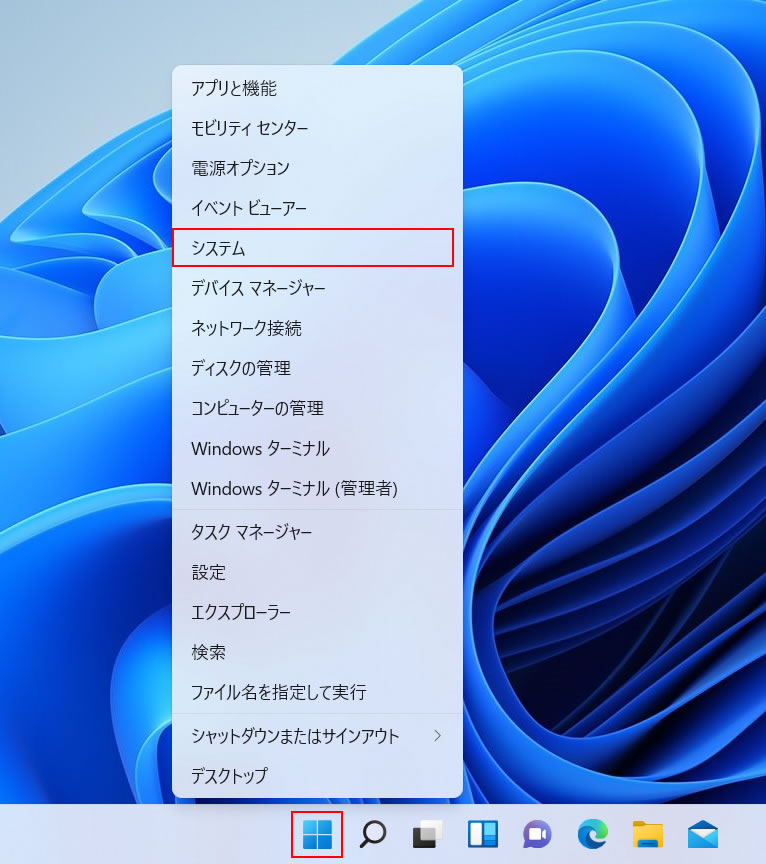This screenshot has height=864, width=766.
Task: Open エクスプローラー menu entry
Action: pos(317,612)
